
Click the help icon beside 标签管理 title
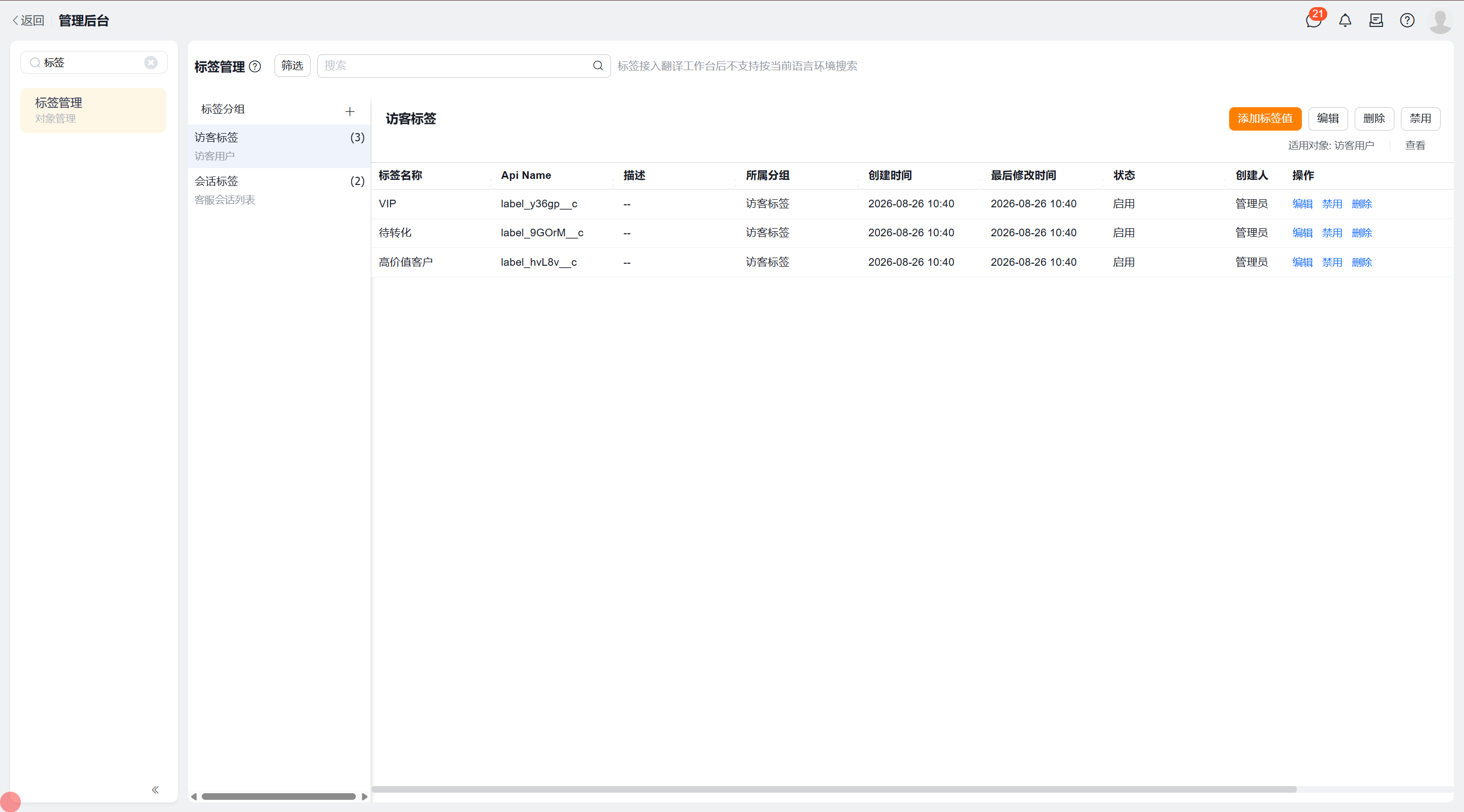click(255, 67)
